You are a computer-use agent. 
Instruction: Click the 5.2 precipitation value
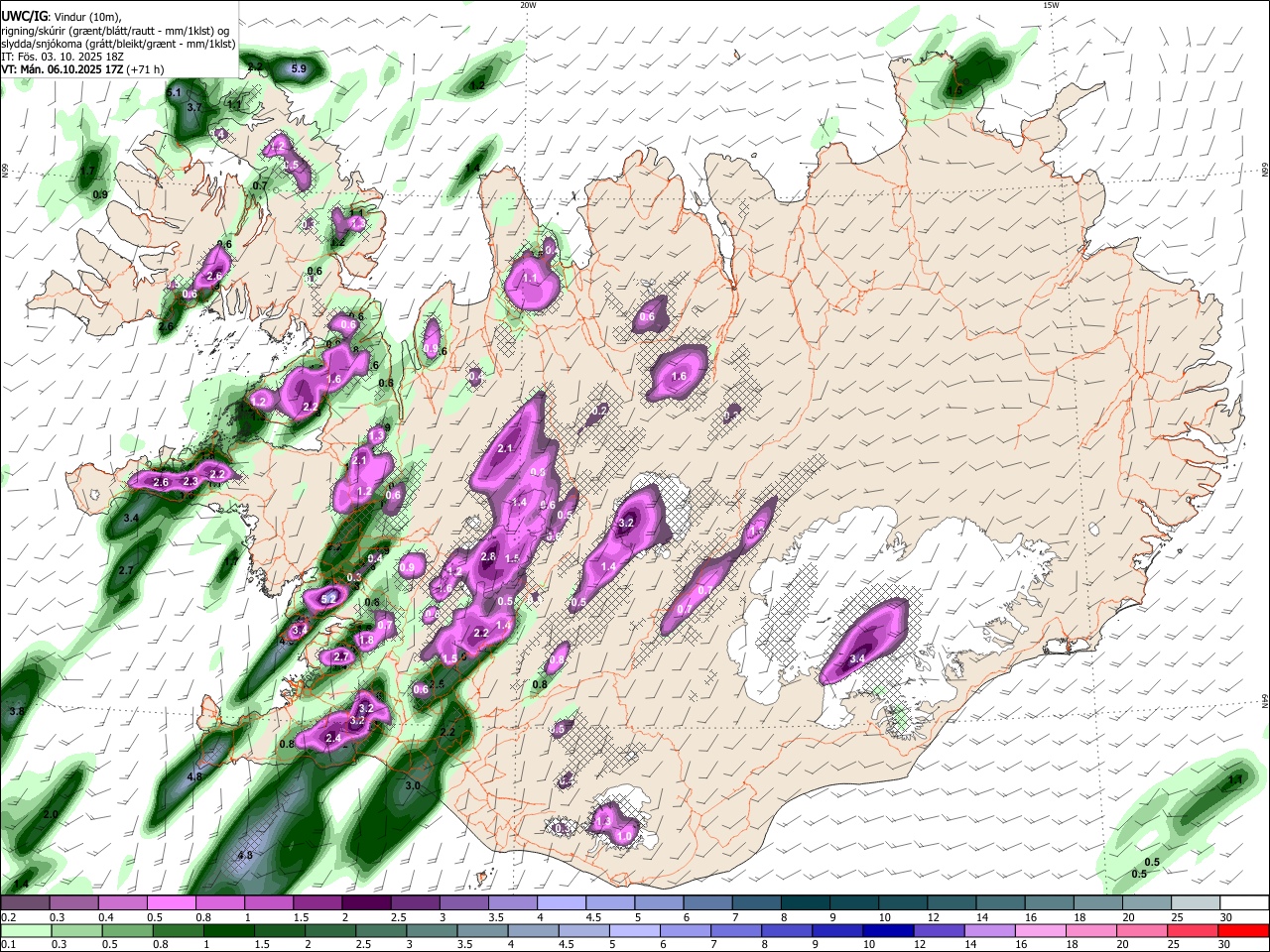click(x=328, y=599)
